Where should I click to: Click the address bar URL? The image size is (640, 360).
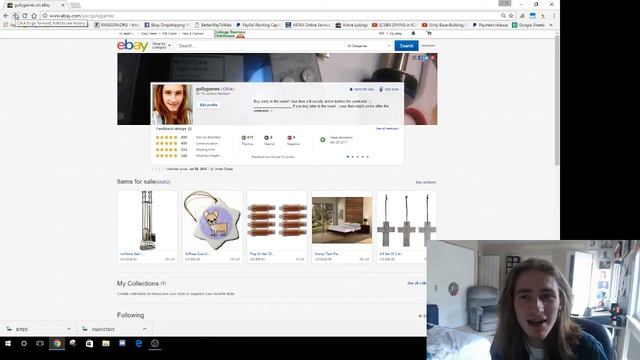tap(82, 16)
